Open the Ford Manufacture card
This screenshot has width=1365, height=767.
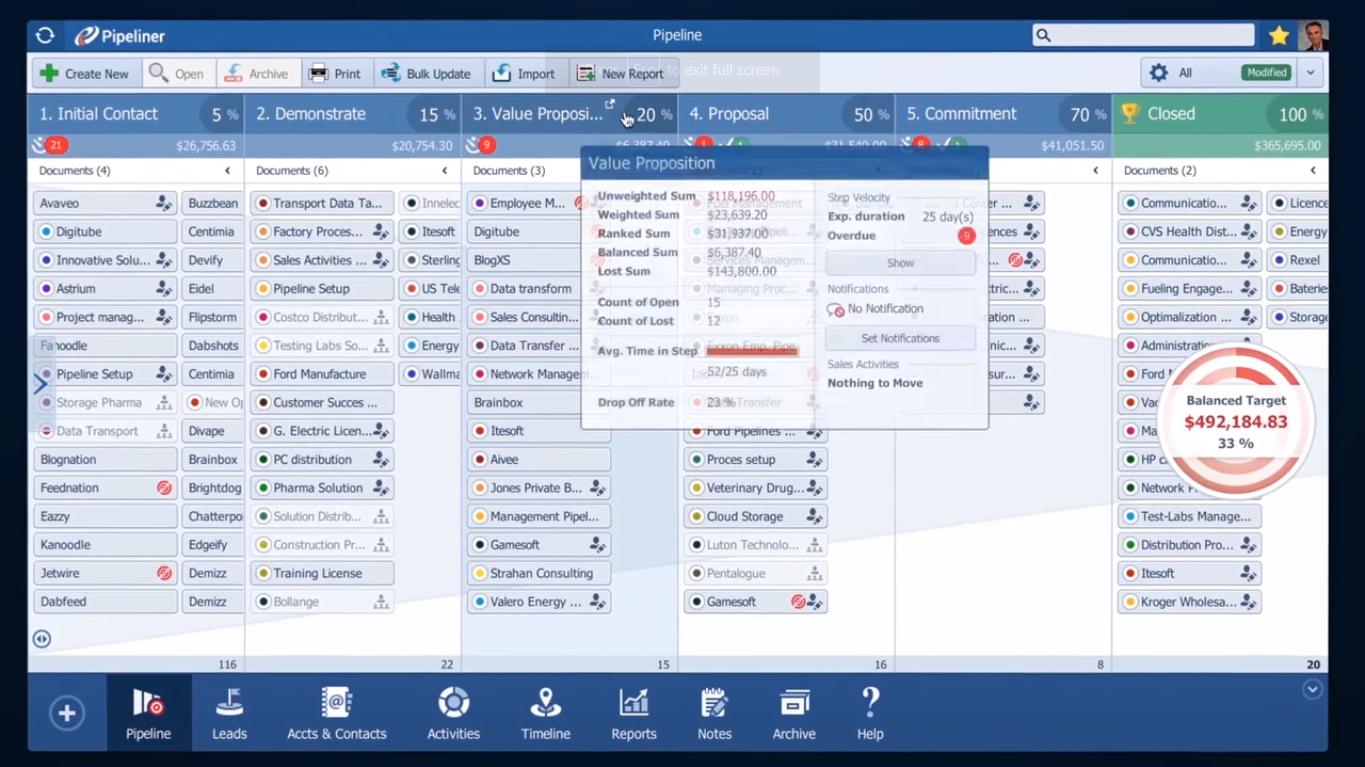(322, 374)
